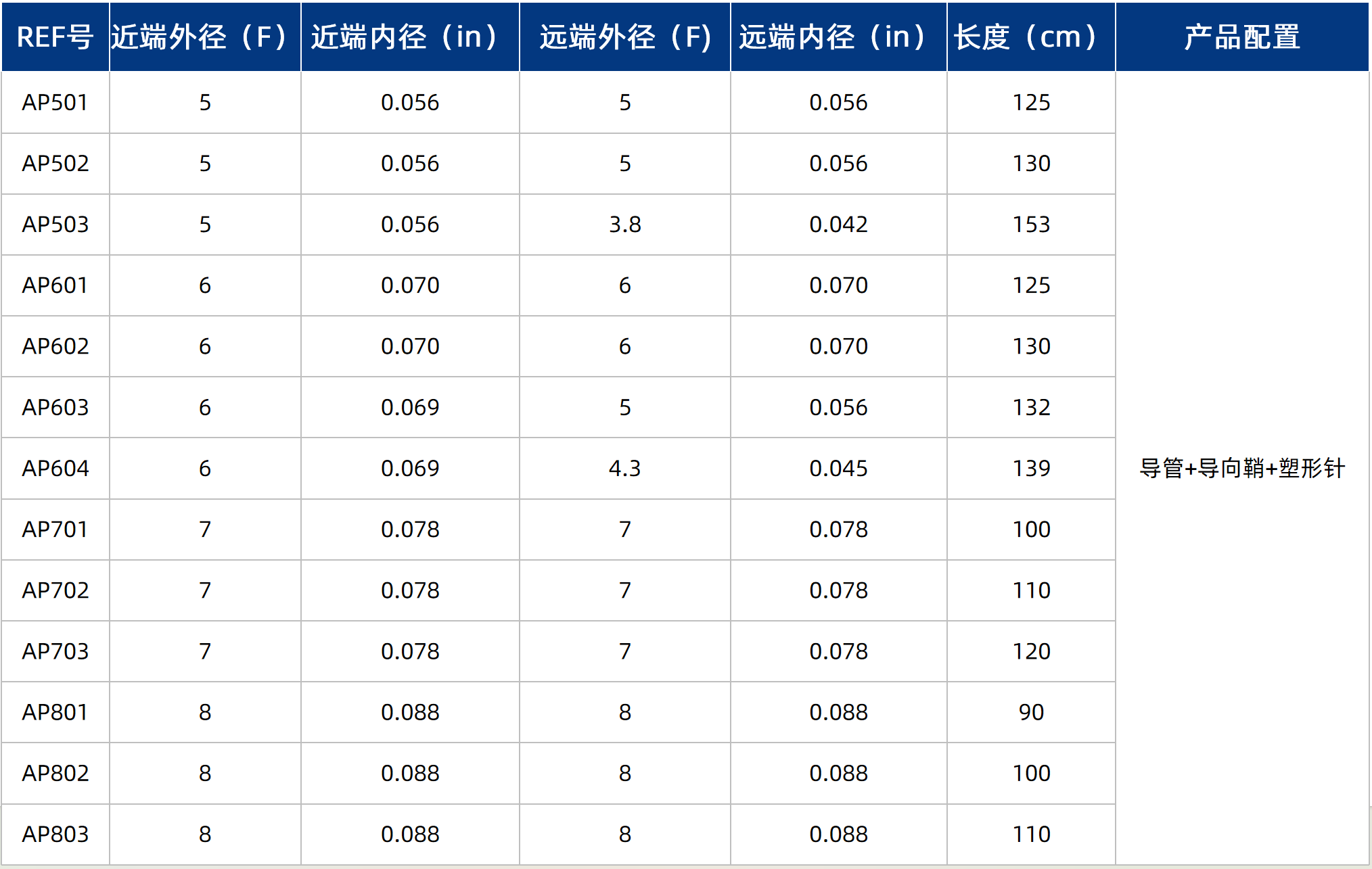Select the 4.3 value cell
The height and width of the screenshot is (869, 1372).
click(x=625, y=469)
